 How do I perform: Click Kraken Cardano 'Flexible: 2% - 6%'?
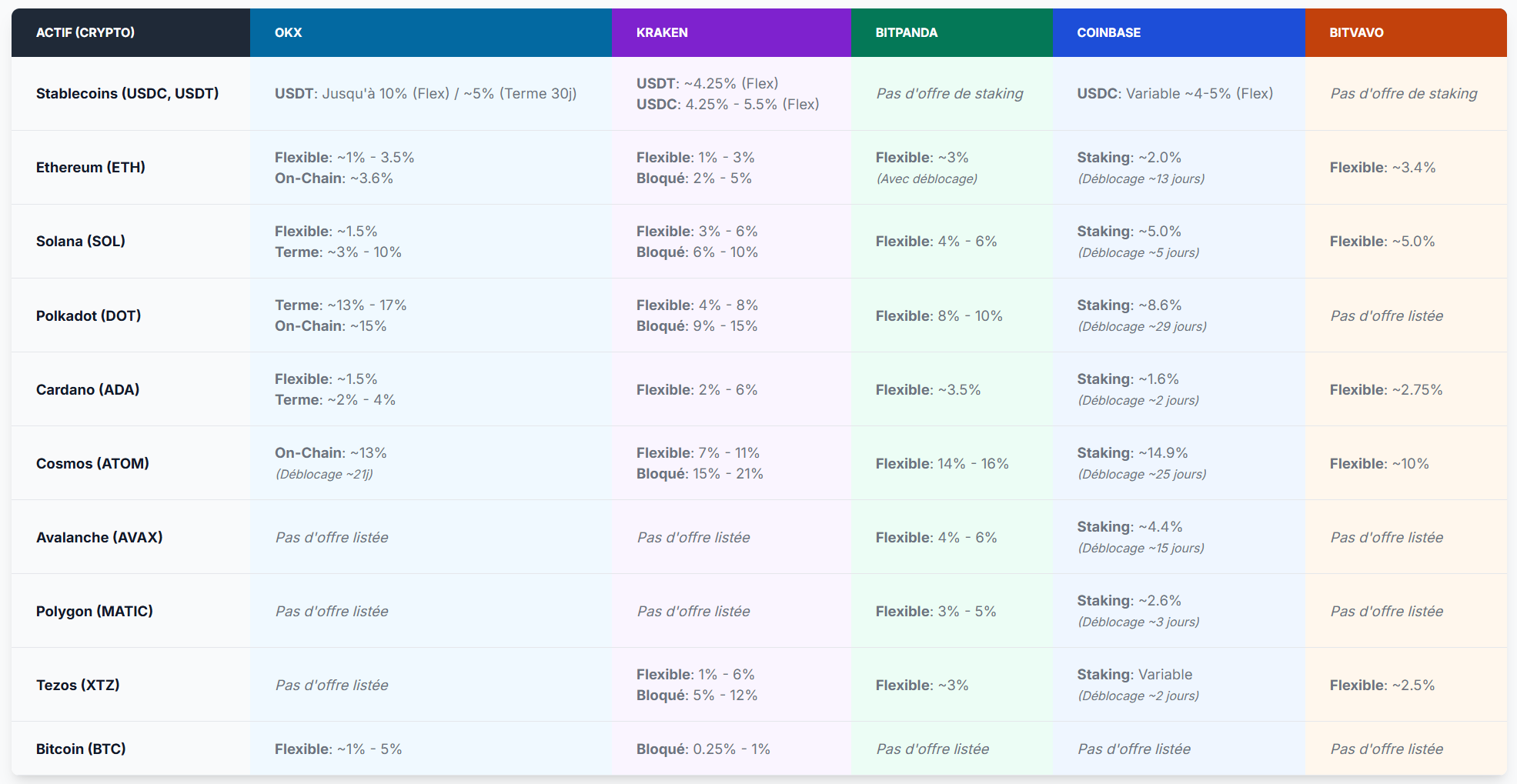(x=697, y=390)
